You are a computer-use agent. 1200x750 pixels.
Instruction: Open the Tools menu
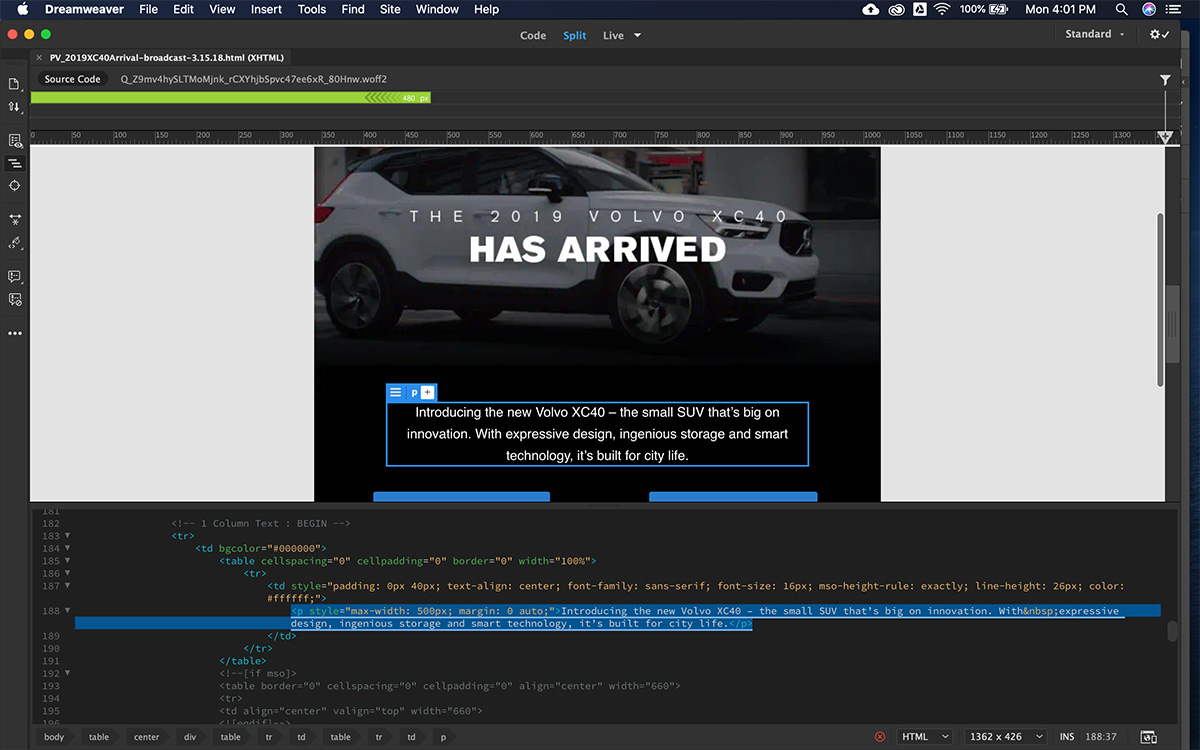312,9
